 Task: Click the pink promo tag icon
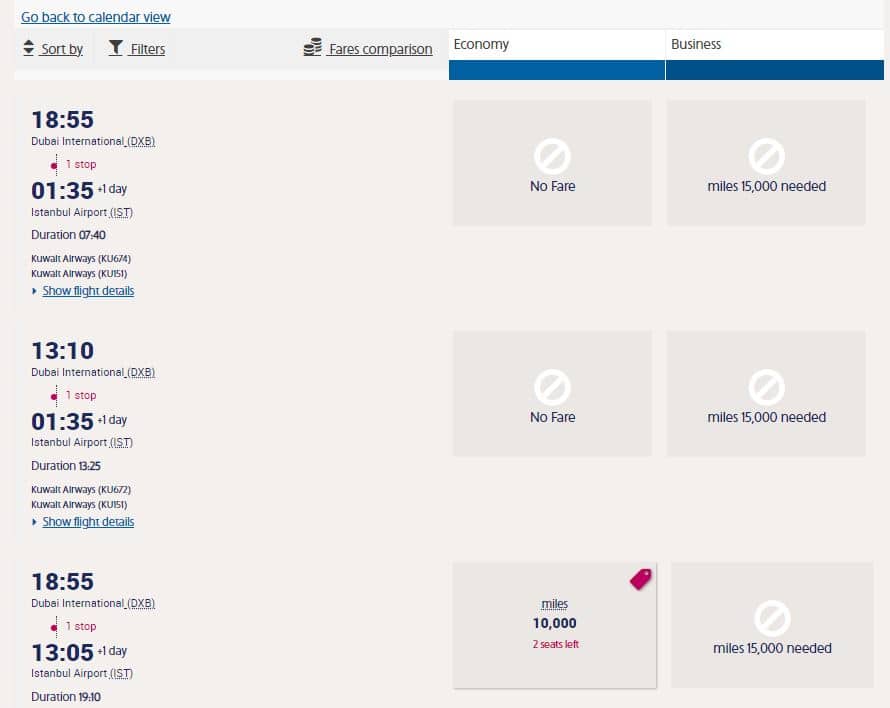pyautogui.click(x=640, y=579)
